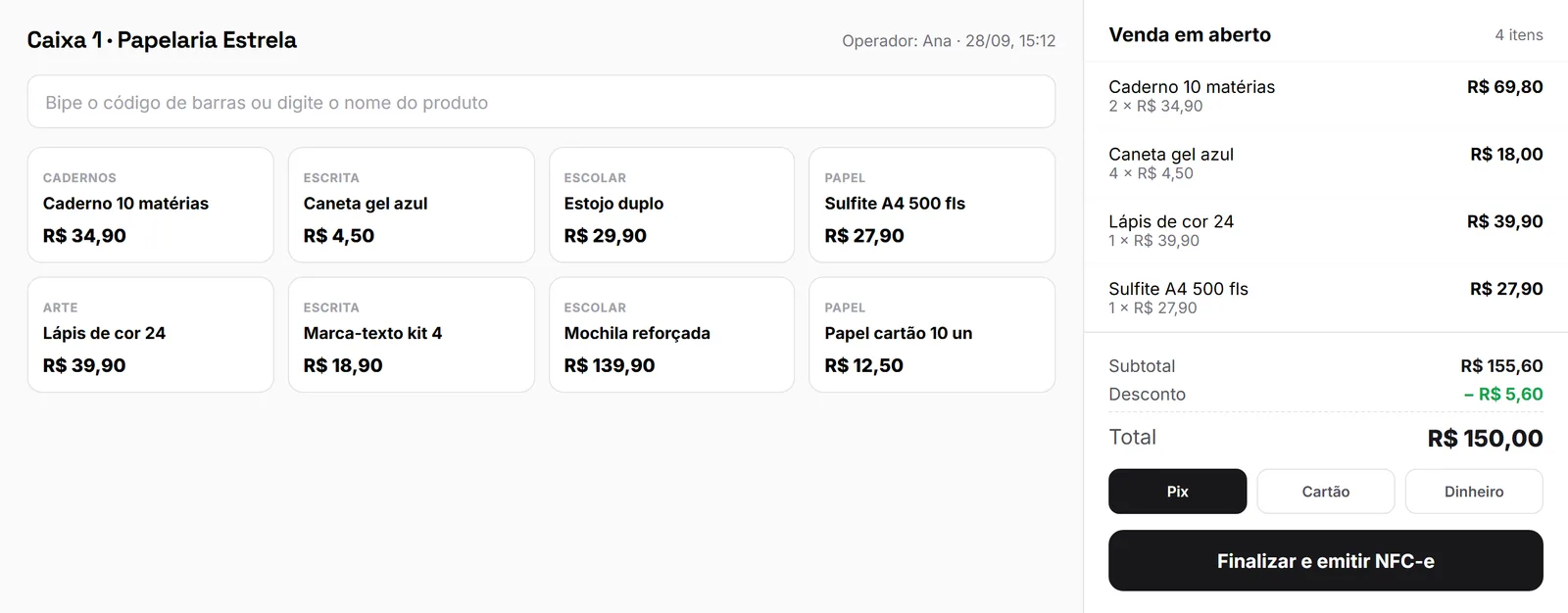Add Caneta gel azul product card
This screenshot has height=613, width=1568.
412,205
